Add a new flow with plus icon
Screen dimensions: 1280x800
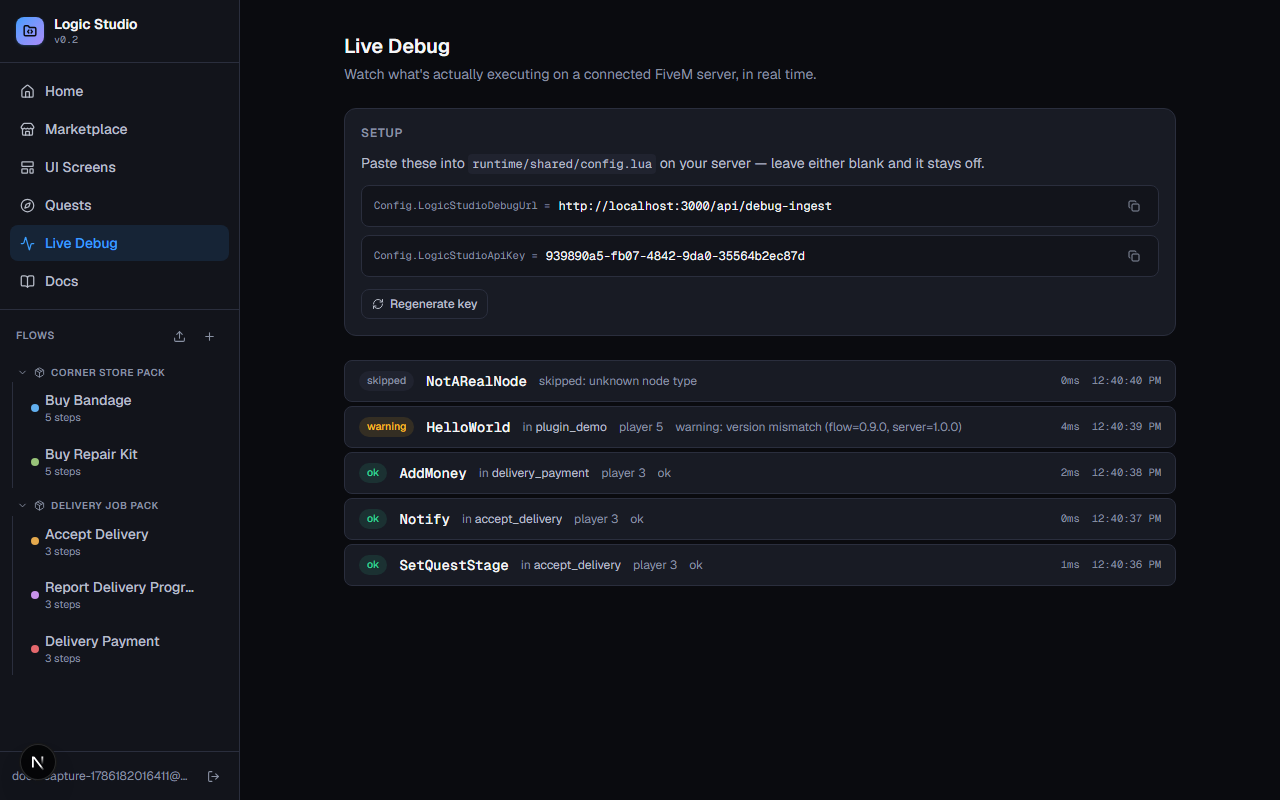click(210, 336)
